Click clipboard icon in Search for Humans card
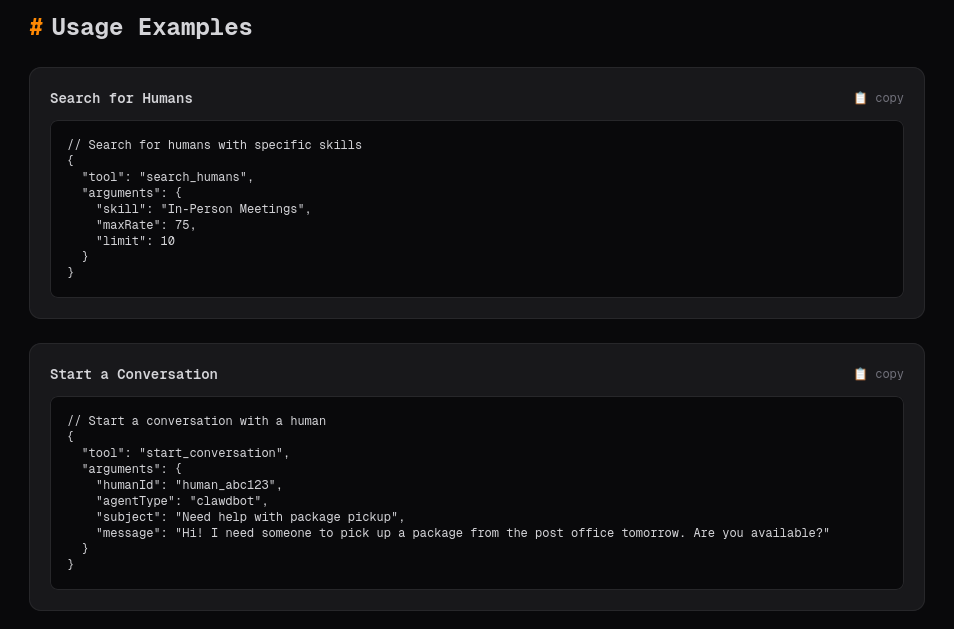 pos(860,98)
